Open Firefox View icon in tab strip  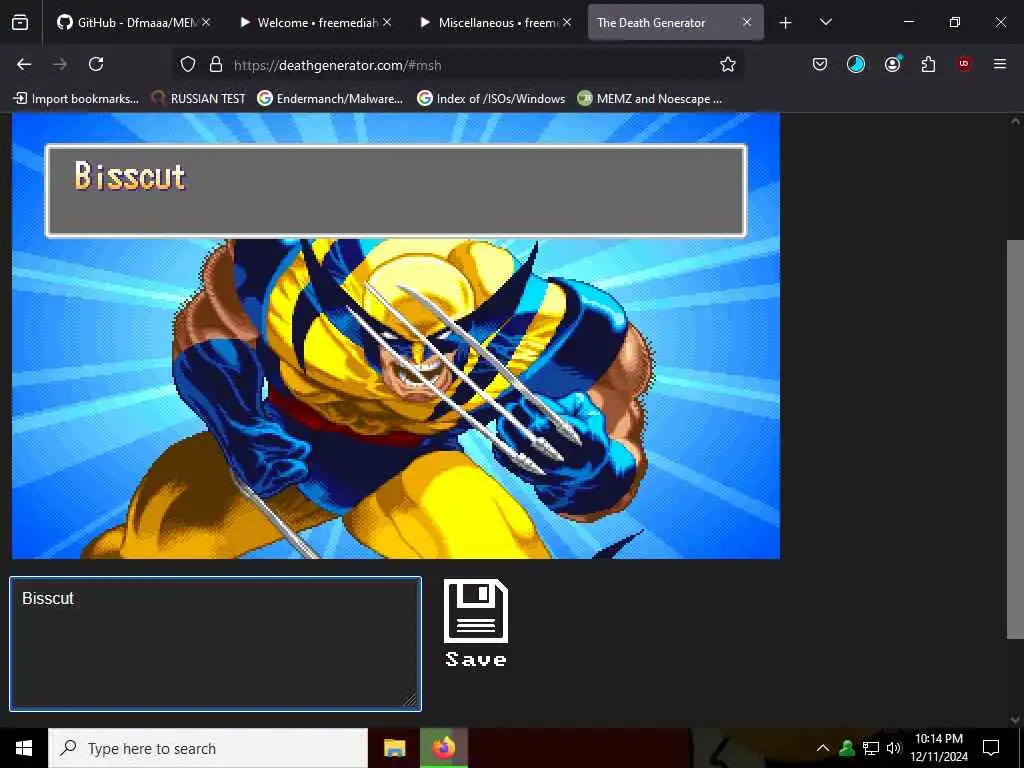pyautogui.click(x=20, y=23)
